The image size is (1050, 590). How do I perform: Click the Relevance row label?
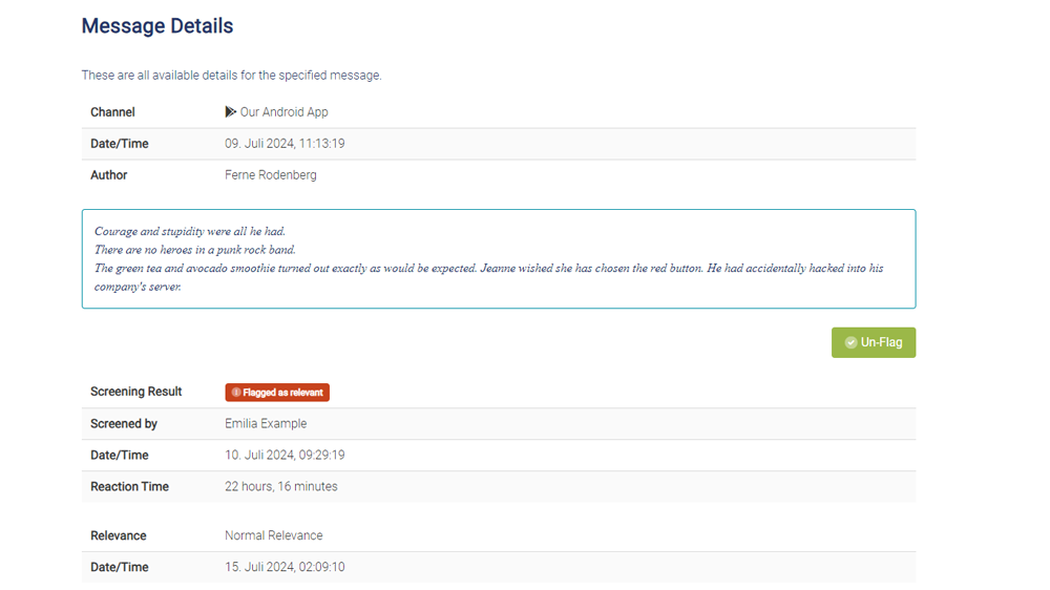click(118, 535)
